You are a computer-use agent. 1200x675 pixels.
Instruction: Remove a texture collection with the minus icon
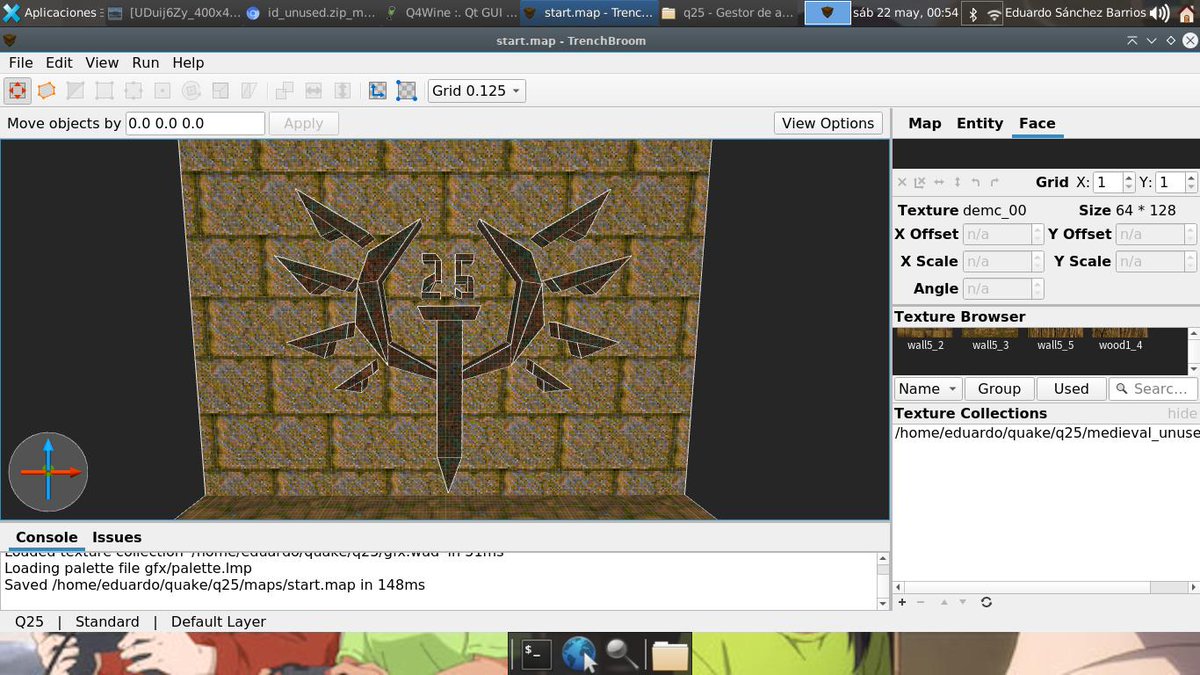920,602
